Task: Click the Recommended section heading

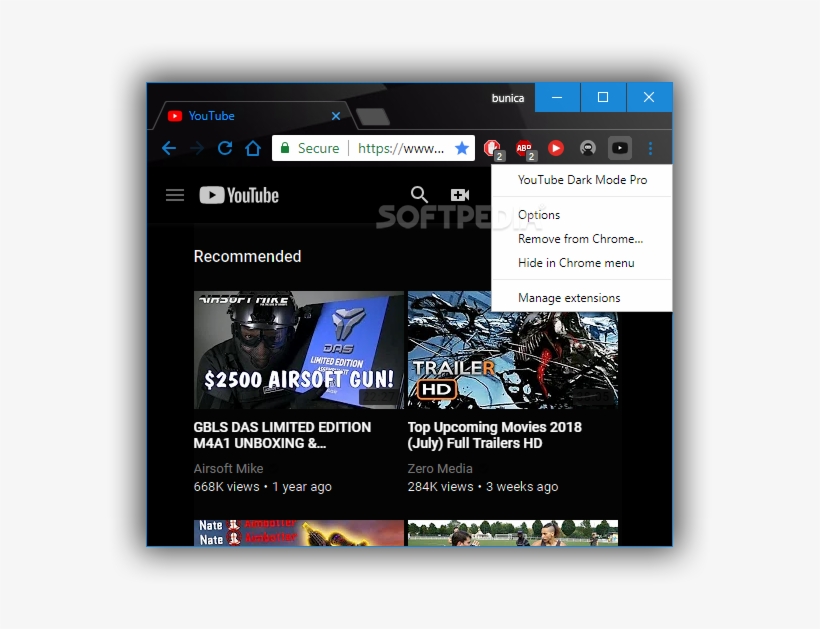Action: coord(247,256)
